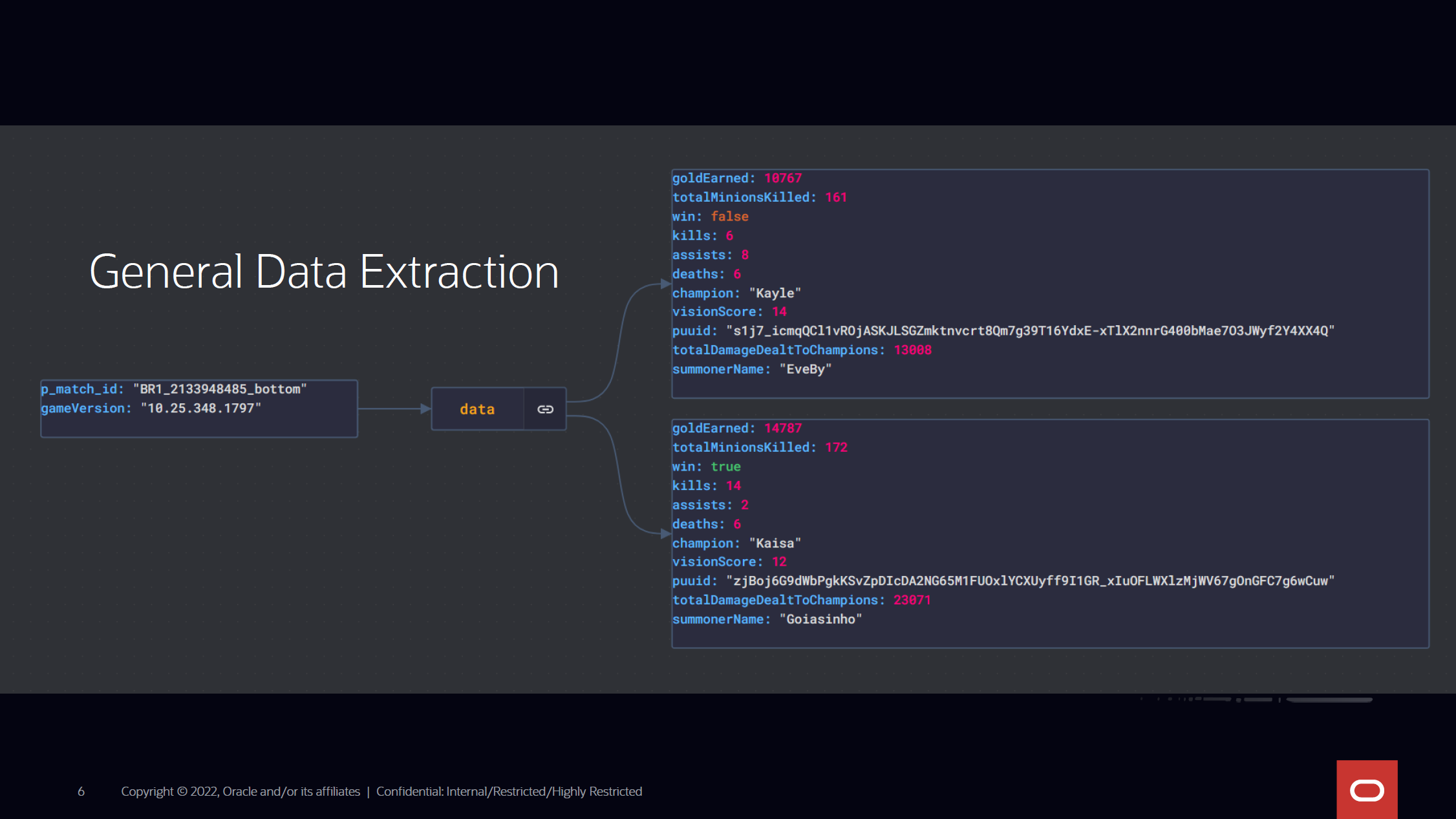Click the arrowhead entering the data node
The image size is (1456, 819).
[425, 409]
